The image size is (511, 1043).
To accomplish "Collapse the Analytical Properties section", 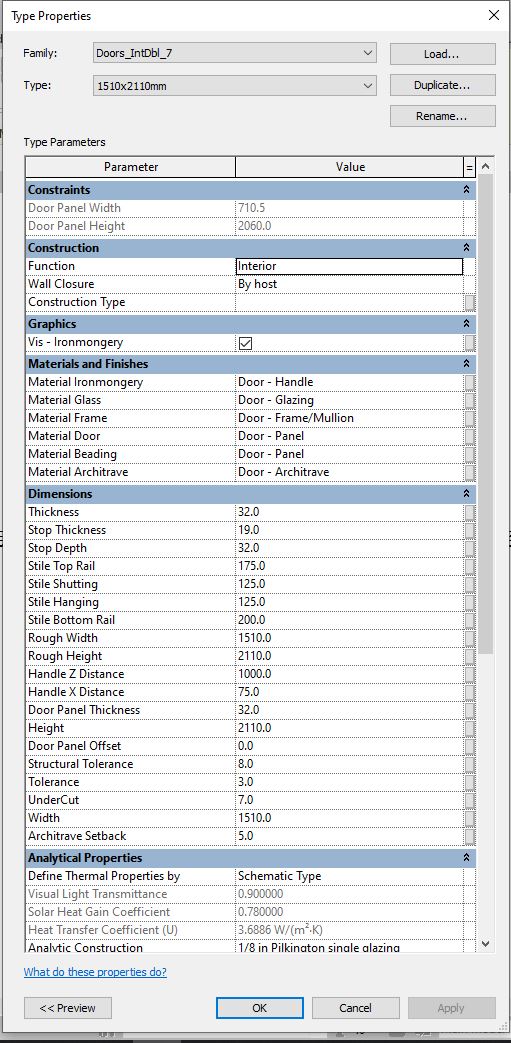I will tap(466, 858).
